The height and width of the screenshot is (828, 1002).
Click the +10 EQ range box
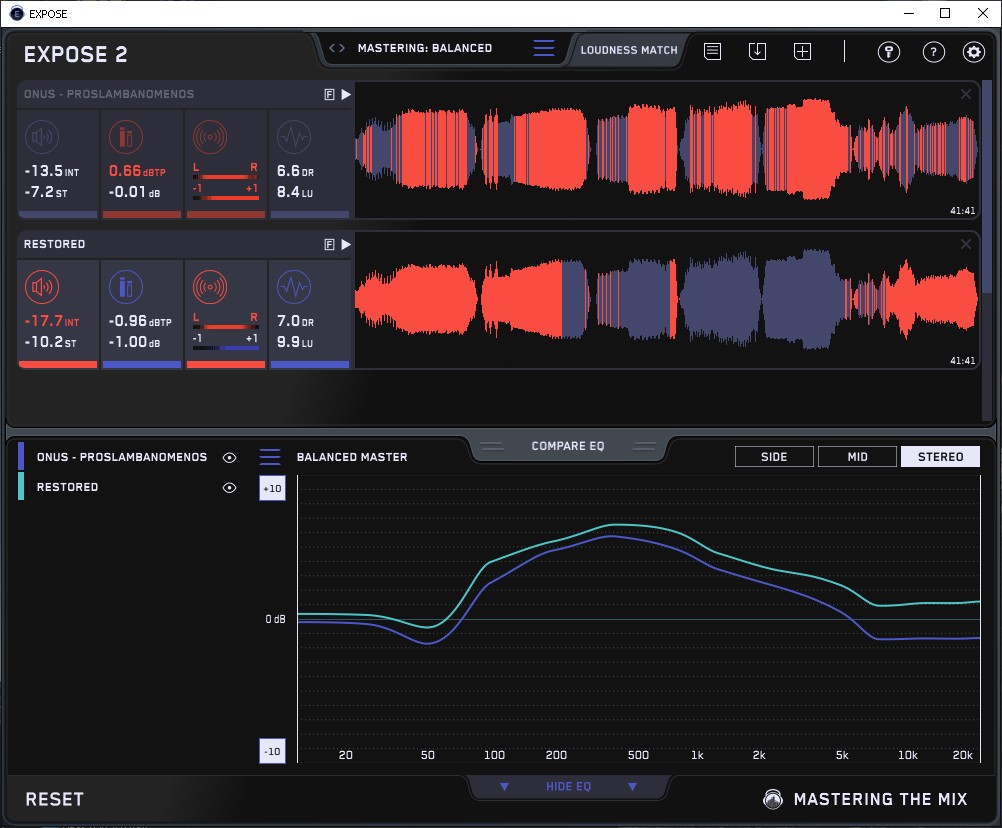pos(272,488)
